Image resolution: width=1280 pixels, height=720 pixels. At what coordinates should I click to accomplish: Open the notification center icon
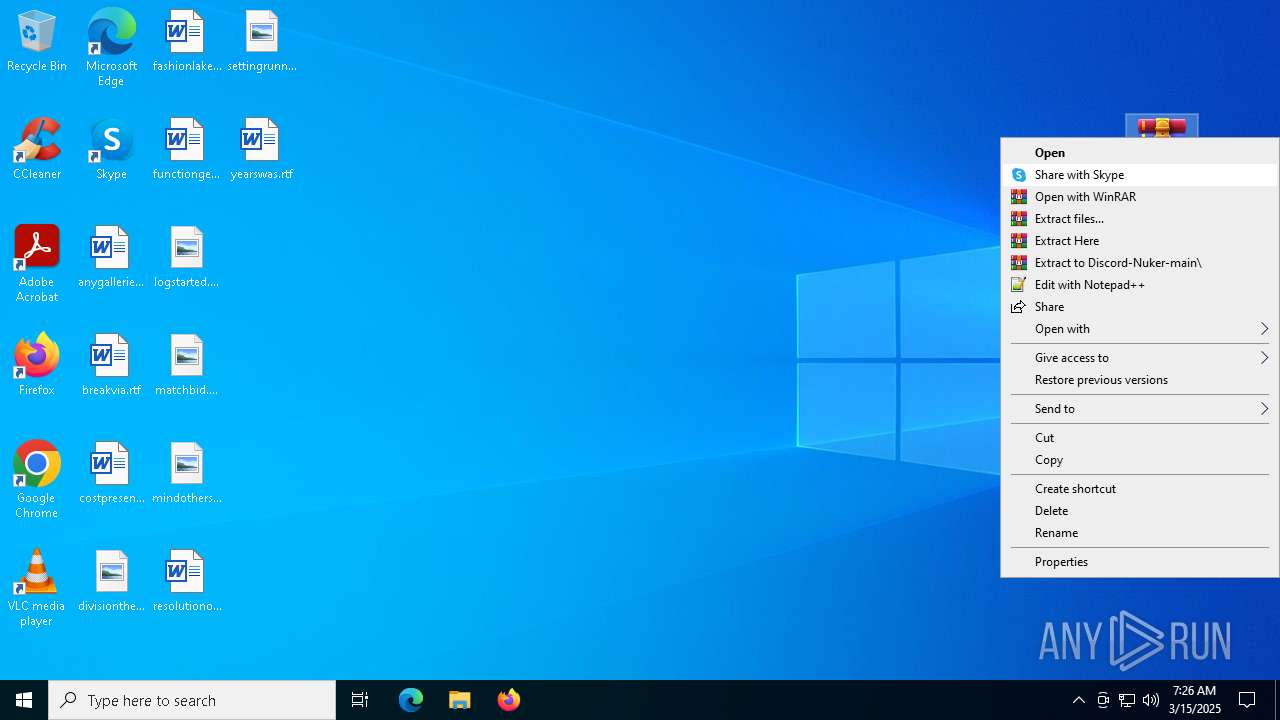click(1247, 700)
